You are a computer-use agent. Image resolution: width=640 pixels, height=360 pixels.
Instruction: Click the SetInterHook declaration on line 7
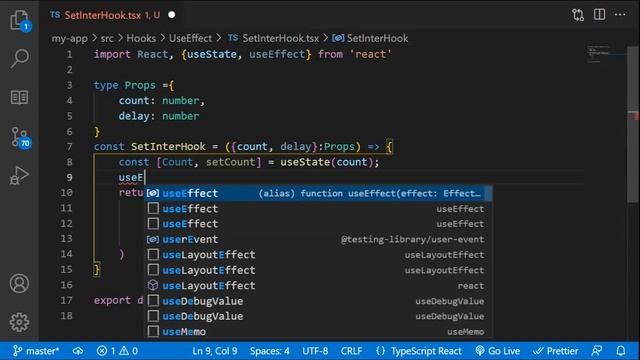click(243, 147)
